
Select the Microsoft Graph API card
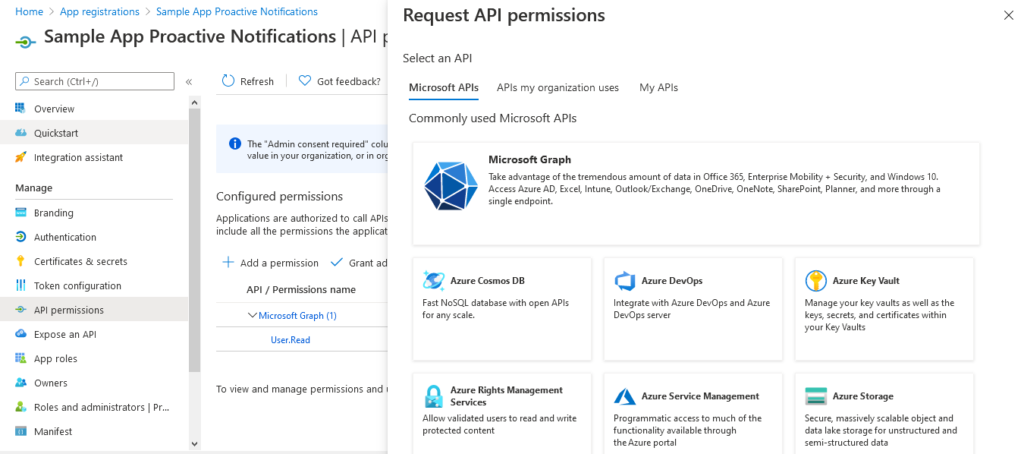pos(696,194)
